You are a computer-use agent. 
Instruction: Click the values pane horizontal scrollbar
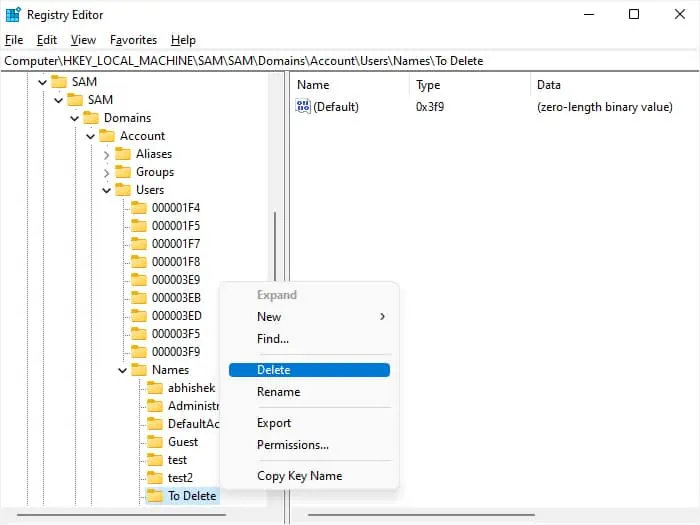[421, 515]
